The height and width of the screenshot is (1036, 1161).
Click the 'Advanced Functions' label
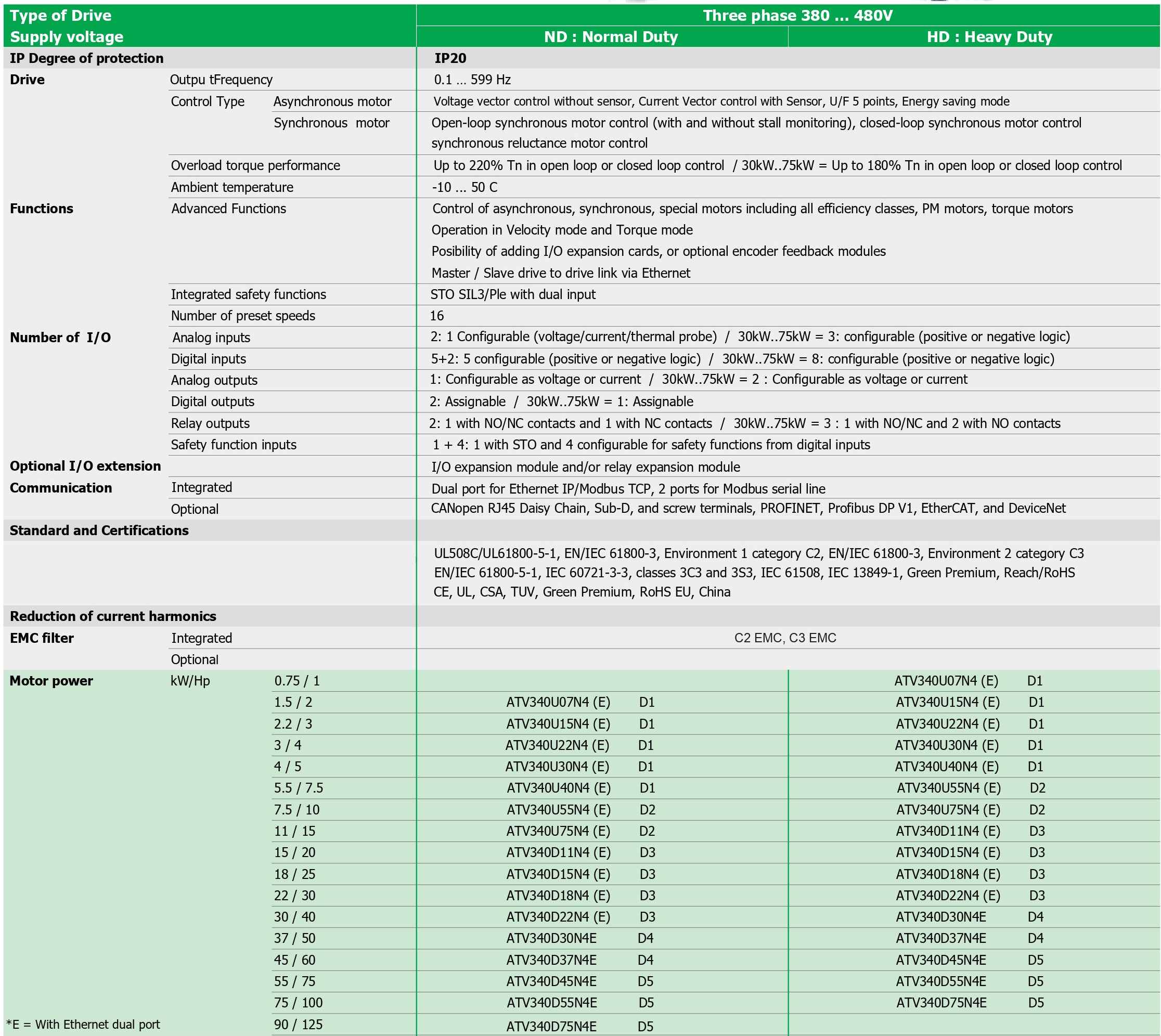[x=228, y=209]
